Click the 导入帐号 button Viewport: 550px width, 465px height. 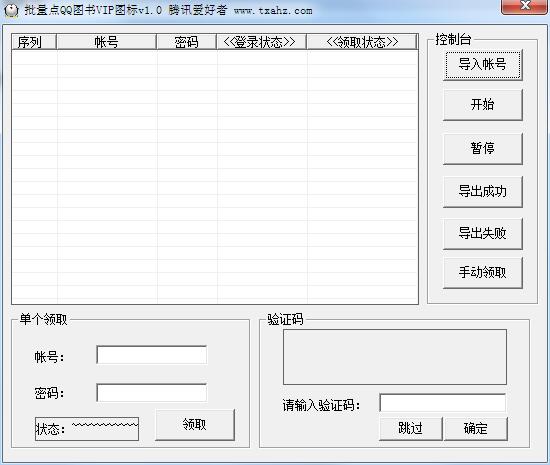[483, 65]
